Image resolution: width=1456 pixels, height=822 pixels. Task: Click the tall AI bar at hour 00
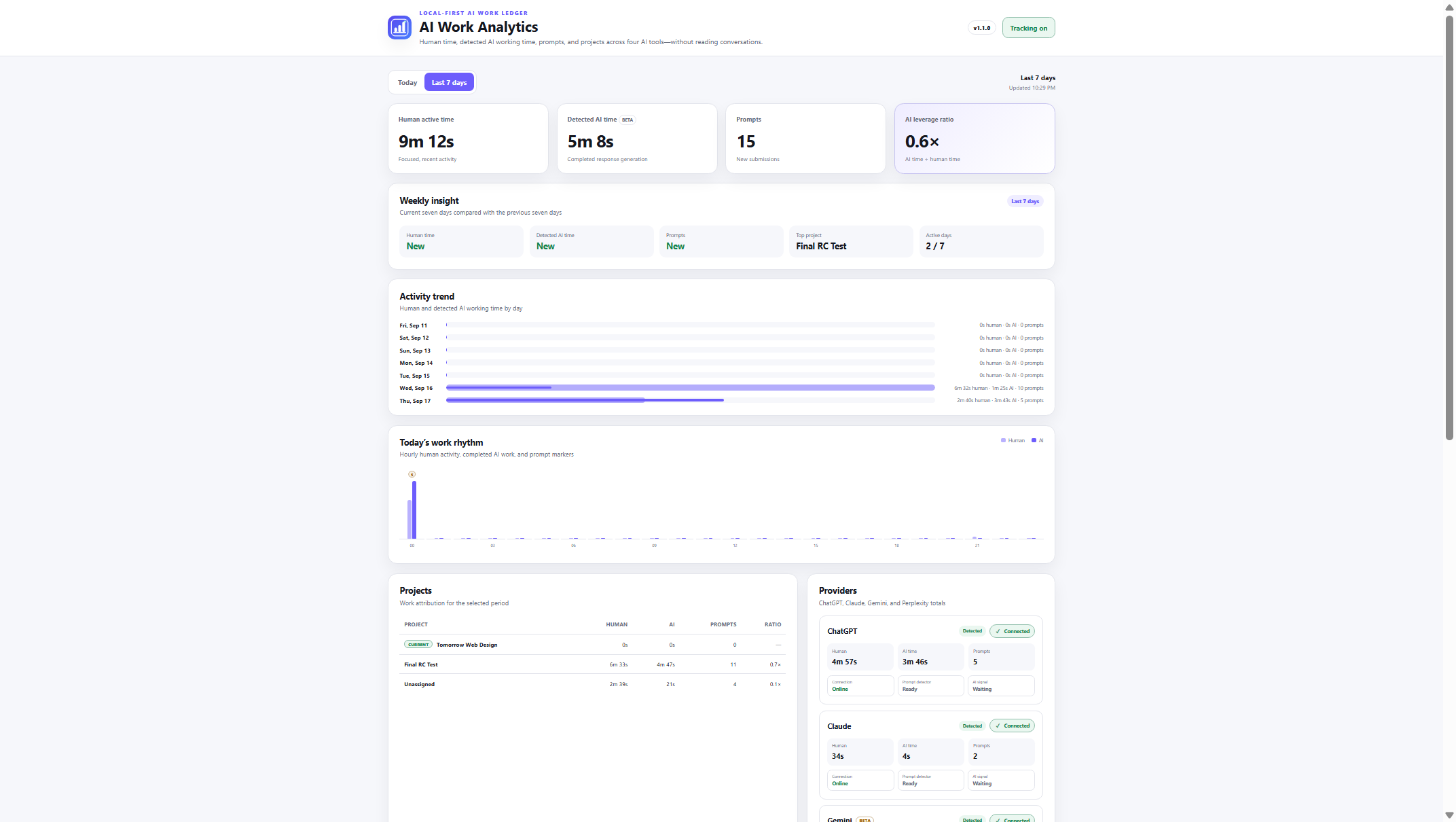coord(414,510)
